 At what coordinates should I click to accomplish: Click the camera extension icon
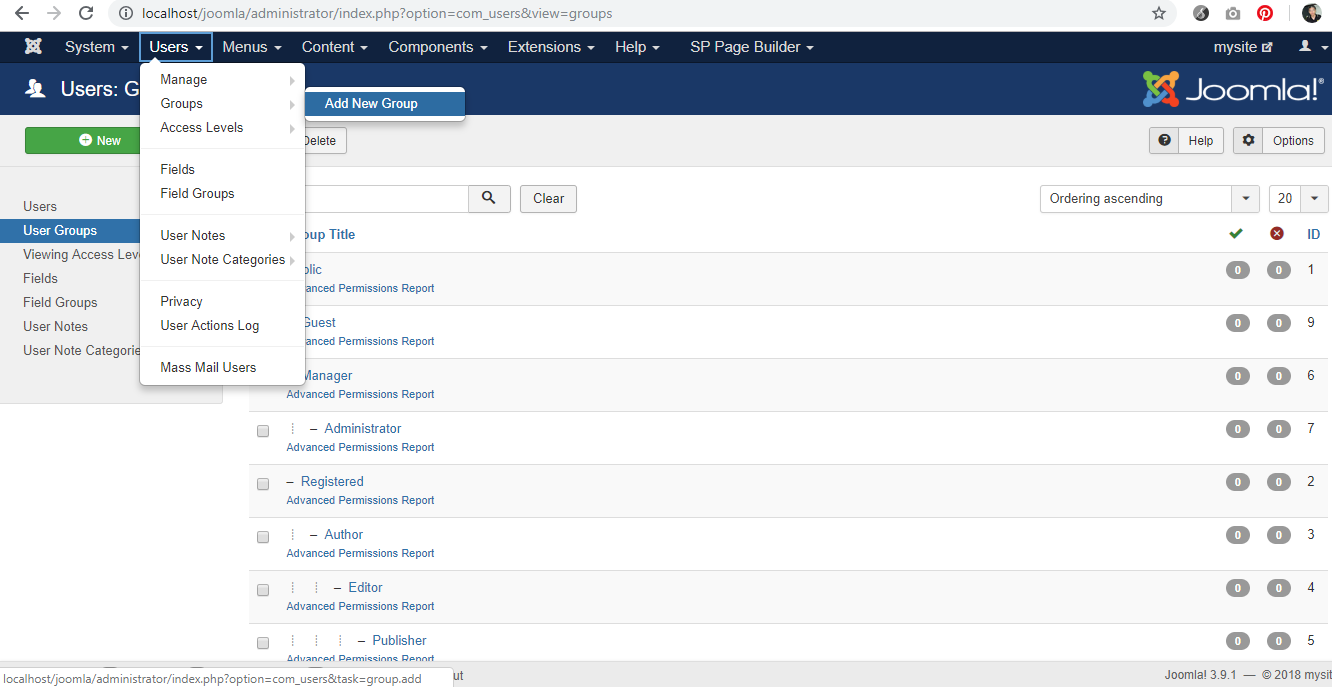point(1233,14)
